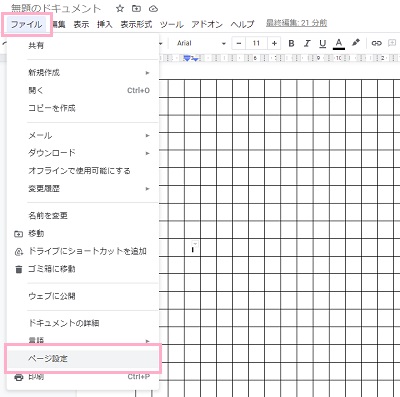Open the last edit history link
This screenshot has width=400, height=397.
(296, 23)
